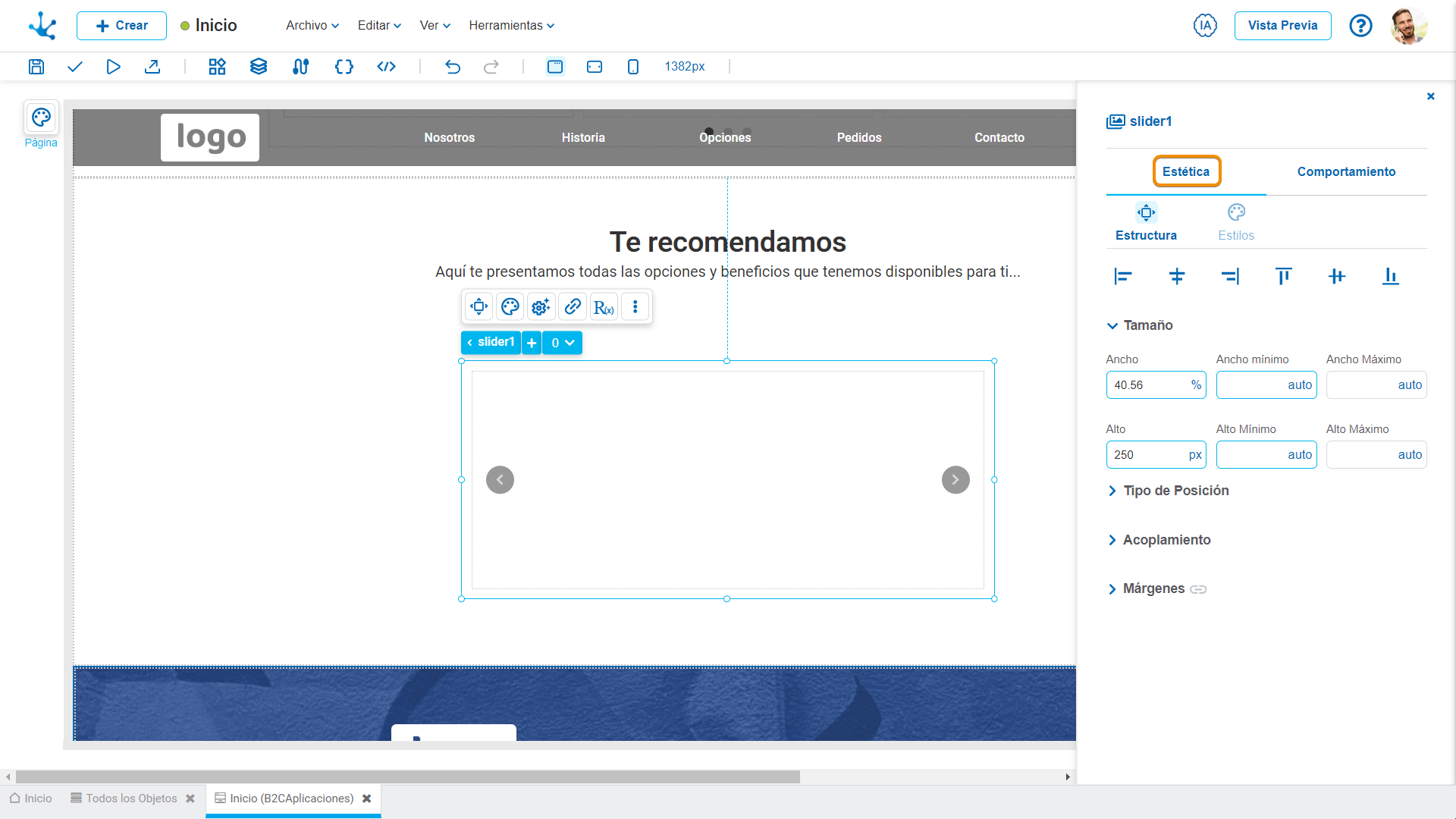Click the Undo arrow

point(453,67)
